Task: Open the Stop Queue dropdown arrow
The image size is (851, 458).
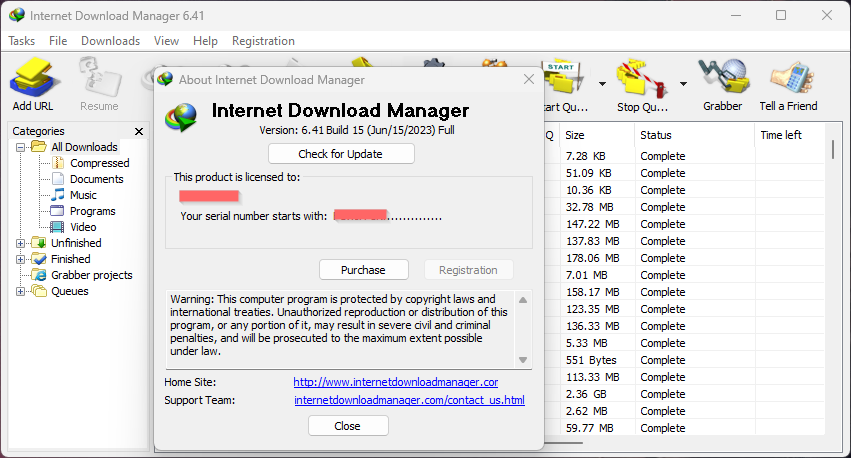Action: coord(683,84)
